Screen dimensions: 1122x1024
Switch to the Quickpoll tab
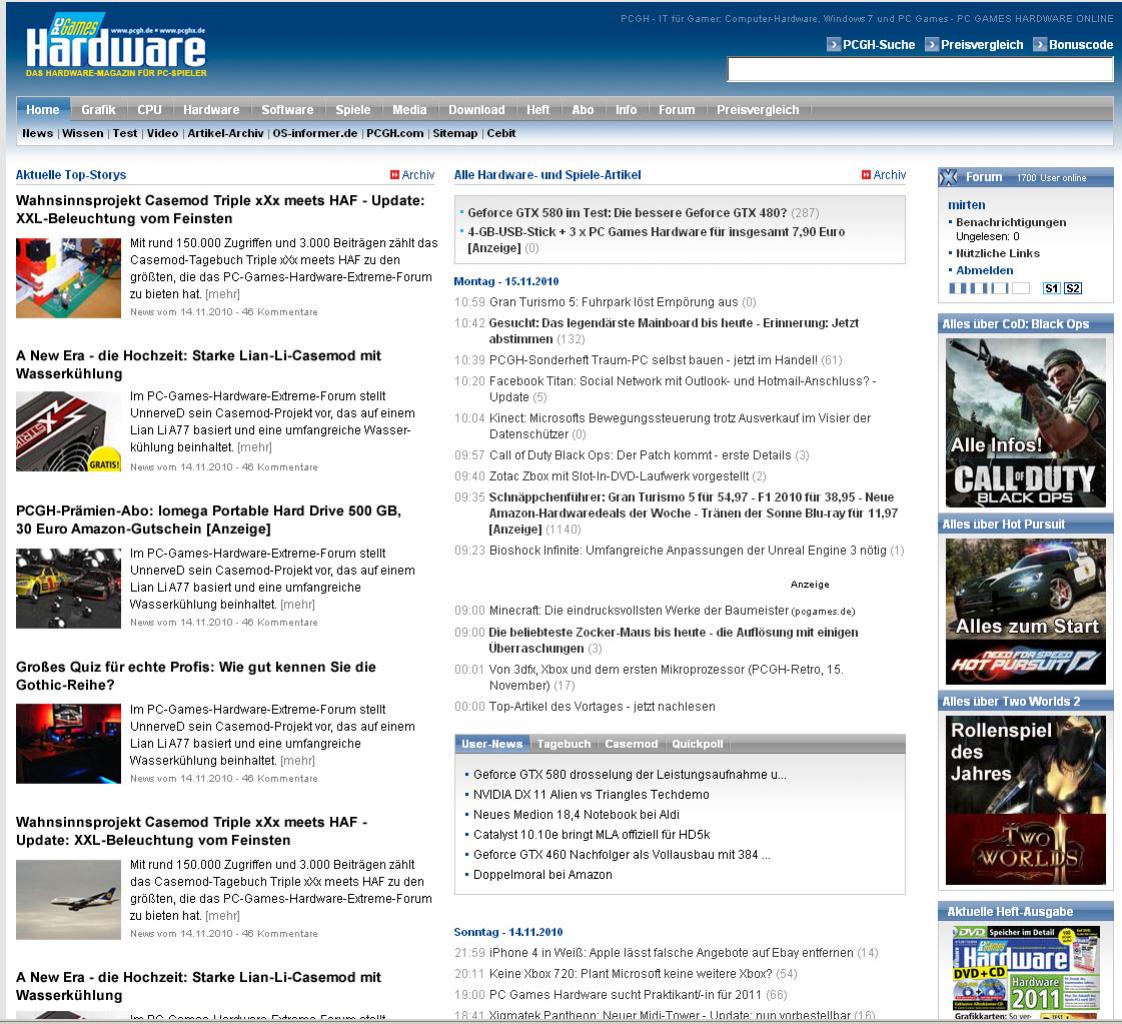coord(697,743)
